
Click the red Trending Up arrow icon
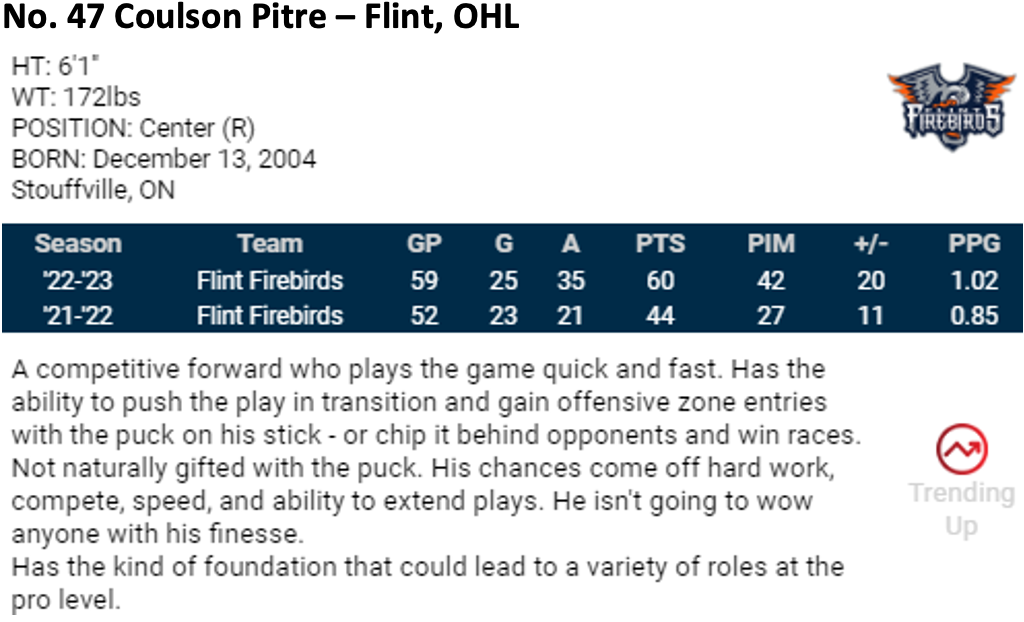tap(961, 450)
